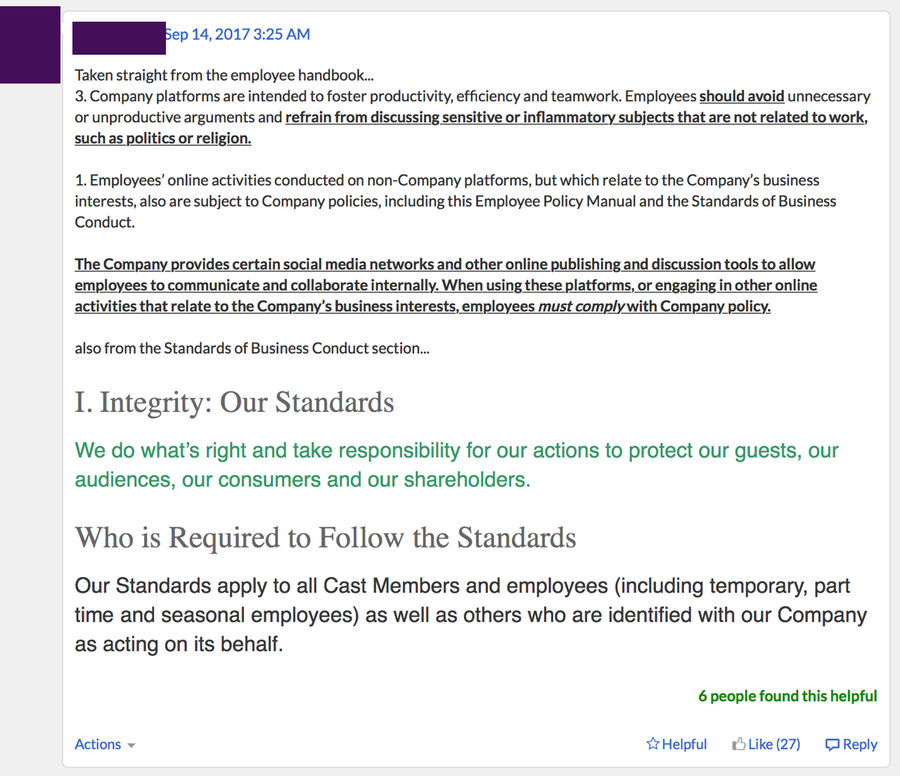Click the Reply speech bubble icon
900x776 pixels.
point(832,744)
